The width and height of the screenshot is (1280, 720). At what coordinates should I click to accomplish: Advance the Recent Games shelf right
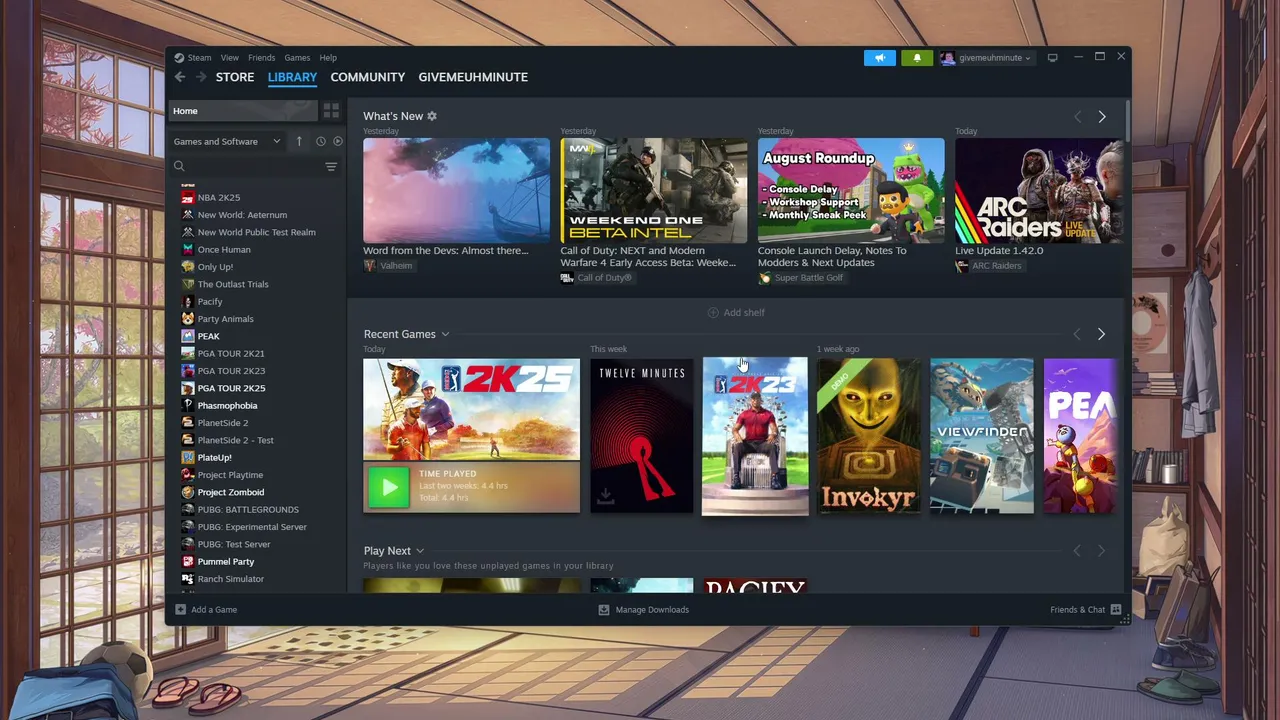click(1102, 334)
